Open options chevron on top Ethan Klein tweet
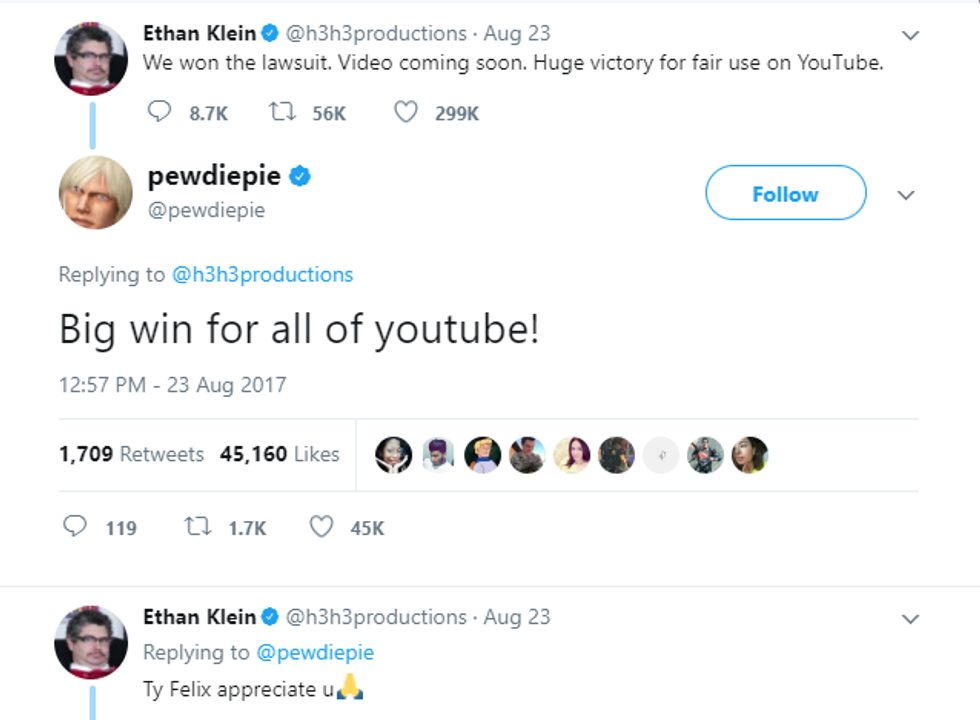Screen dimensions: 980x720 click(x=910, y=36)
